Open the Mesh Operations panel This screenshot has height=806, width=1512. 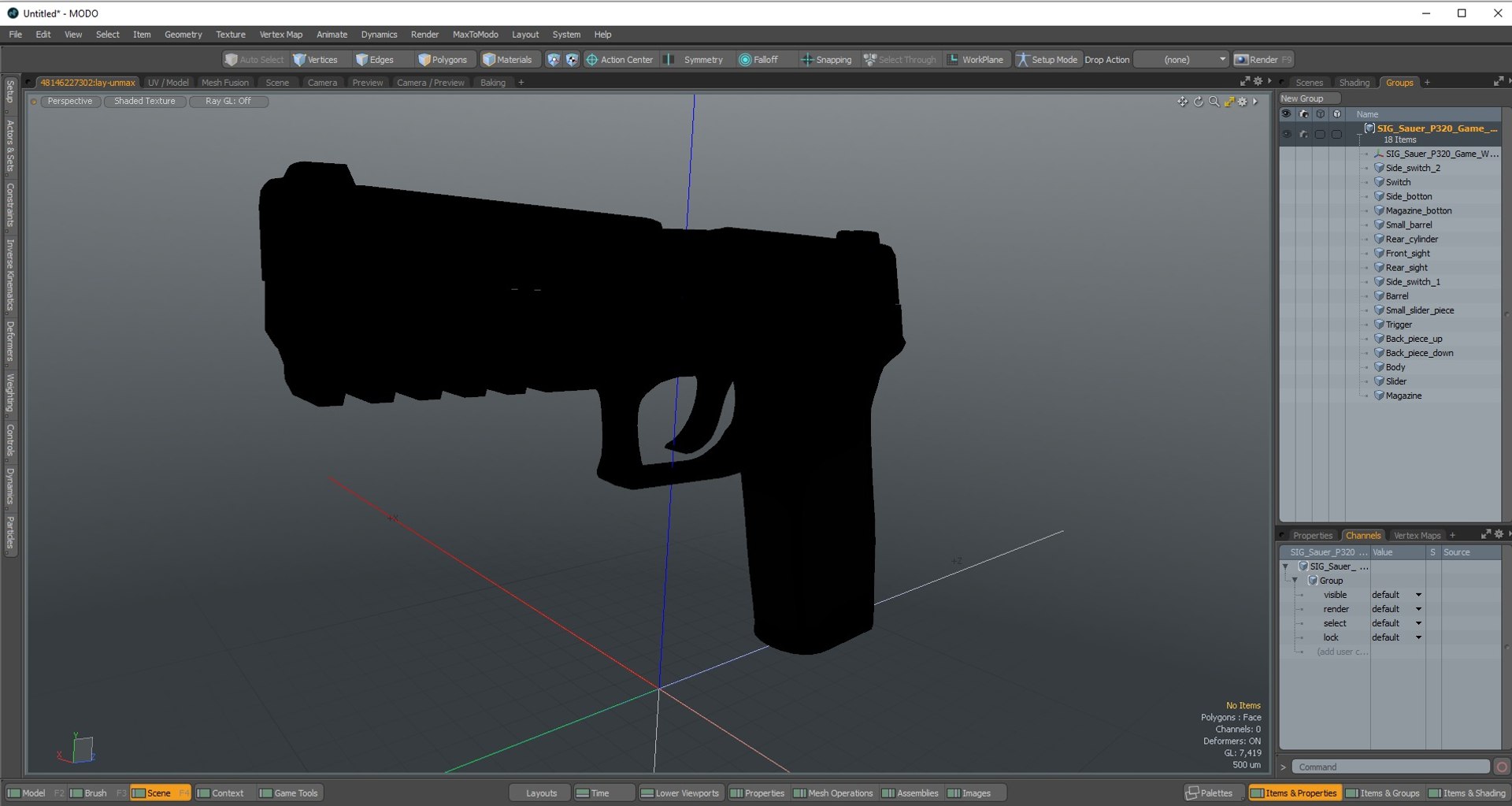click(833, 793)
